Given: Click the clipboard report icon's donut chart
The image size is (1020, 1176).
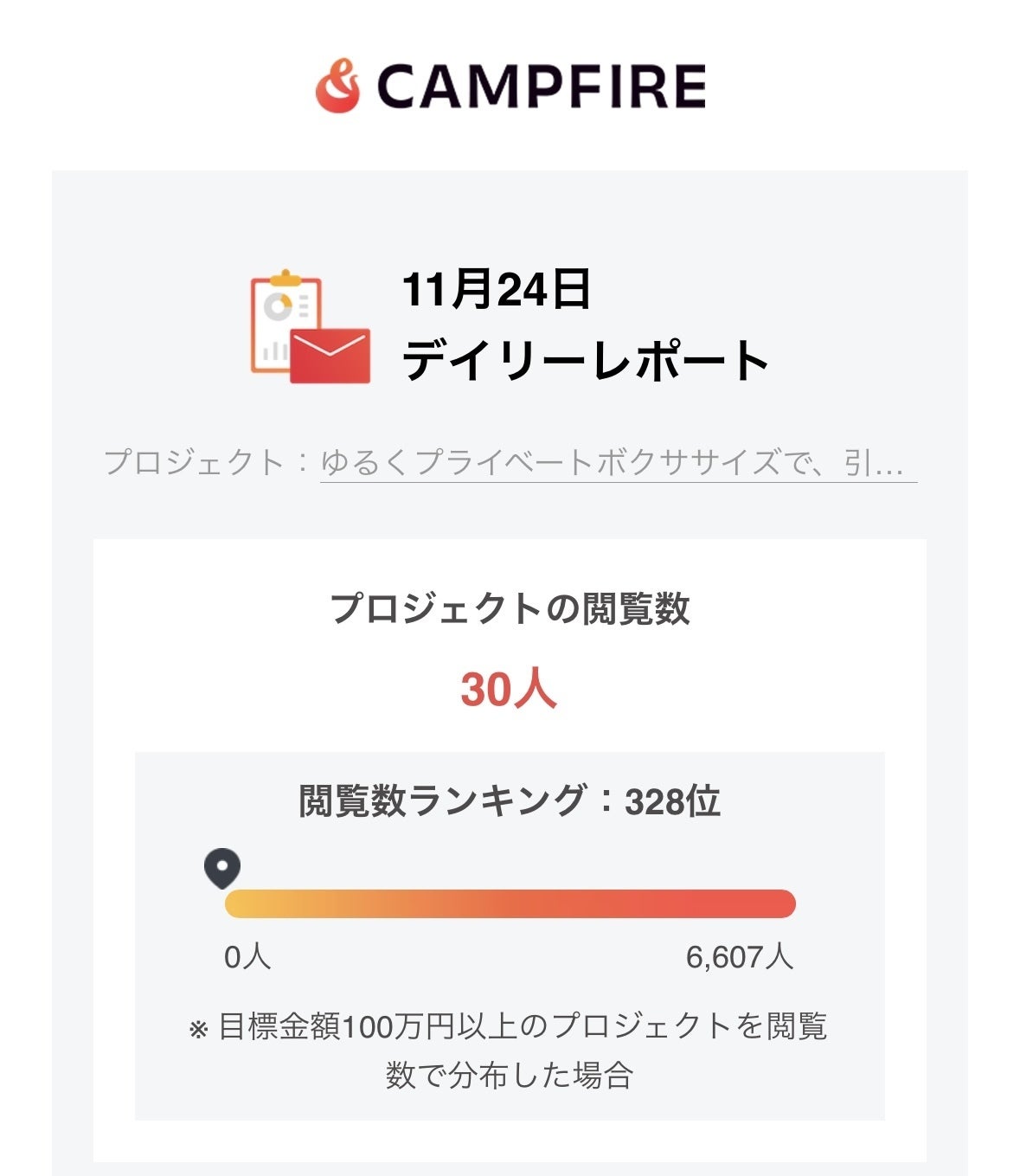Looking at the screenshot, I should (279, 305).
